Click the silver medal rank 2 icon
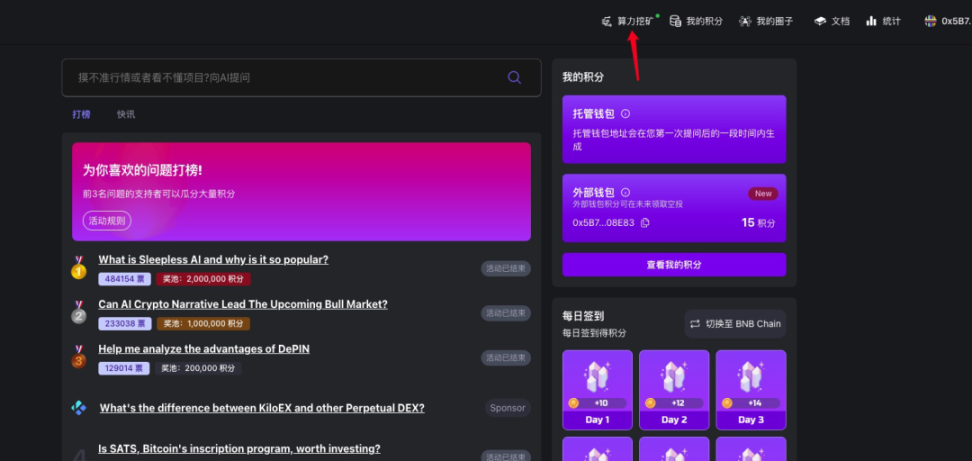Viewport: 972px width, 461px height. (79, 312)
